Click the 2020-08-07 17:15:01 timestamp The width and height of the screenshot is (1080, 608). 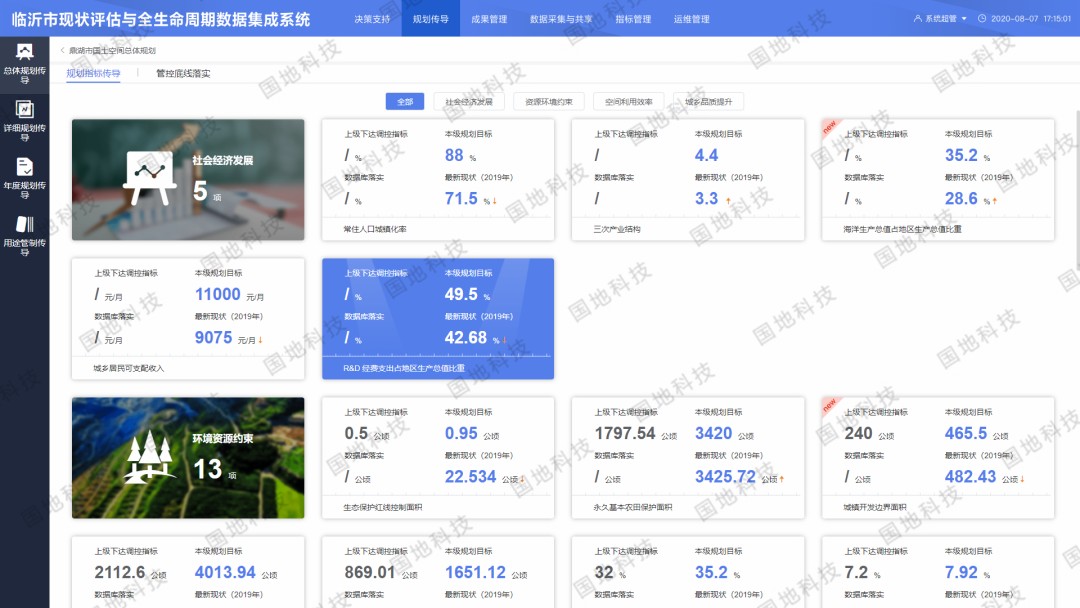click(x=1031, y=19)
